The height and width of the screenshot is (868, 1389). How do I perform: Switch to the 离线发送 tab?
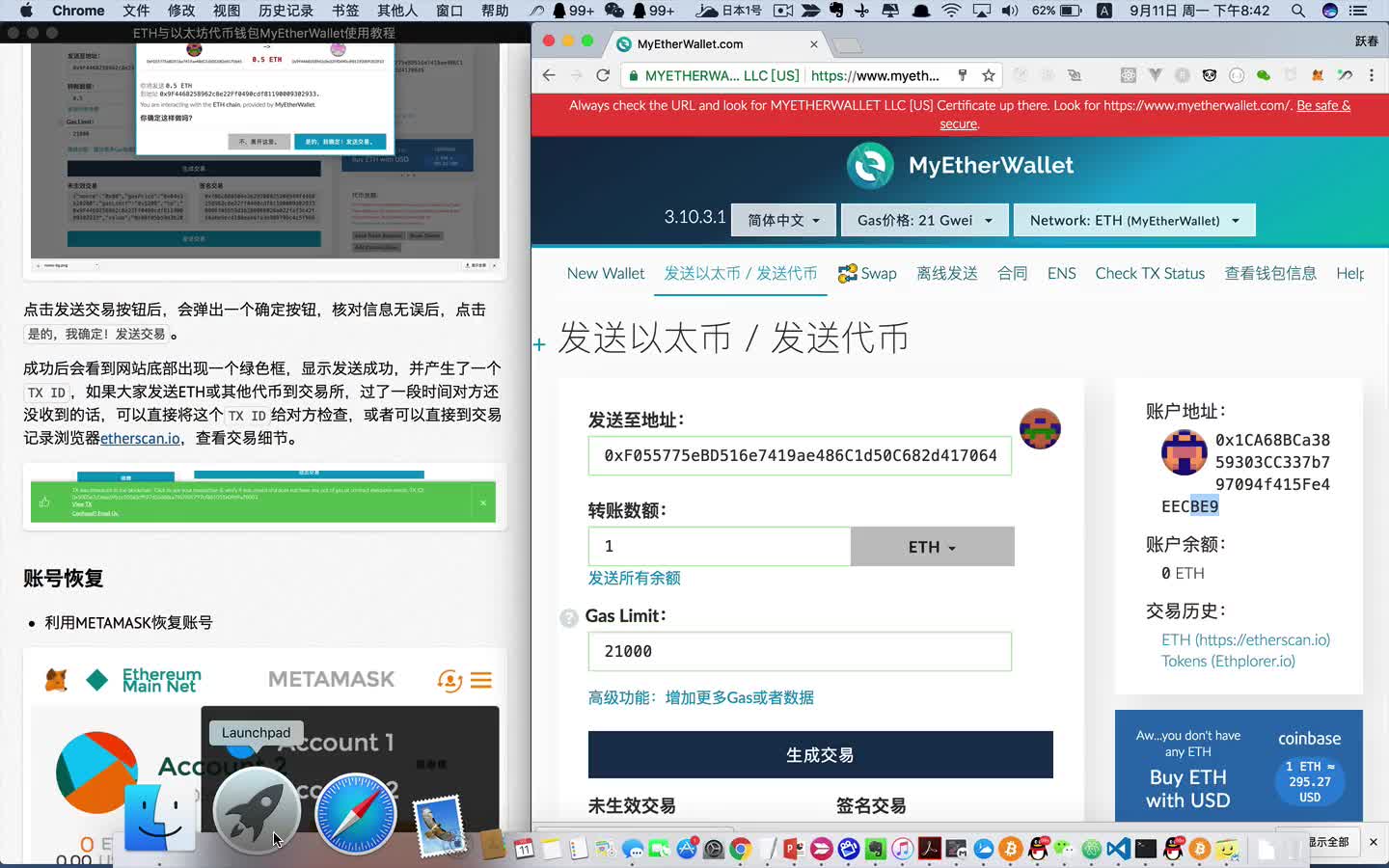pos(947,274)
